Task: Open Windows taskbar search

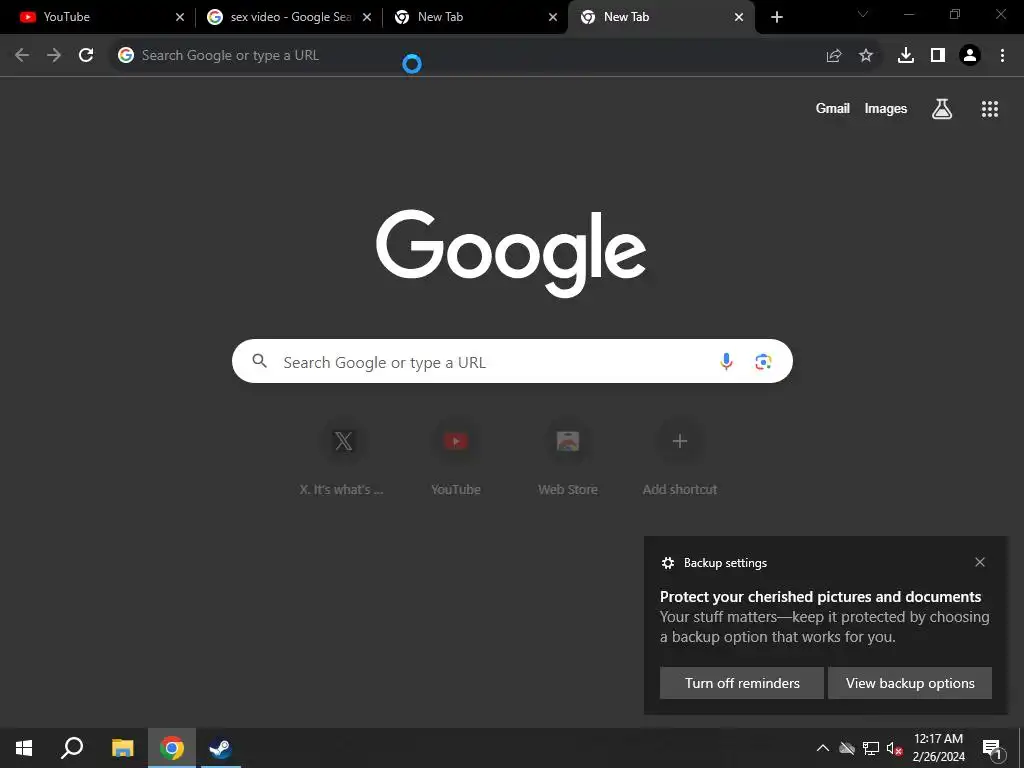Action: coord(72,748)
